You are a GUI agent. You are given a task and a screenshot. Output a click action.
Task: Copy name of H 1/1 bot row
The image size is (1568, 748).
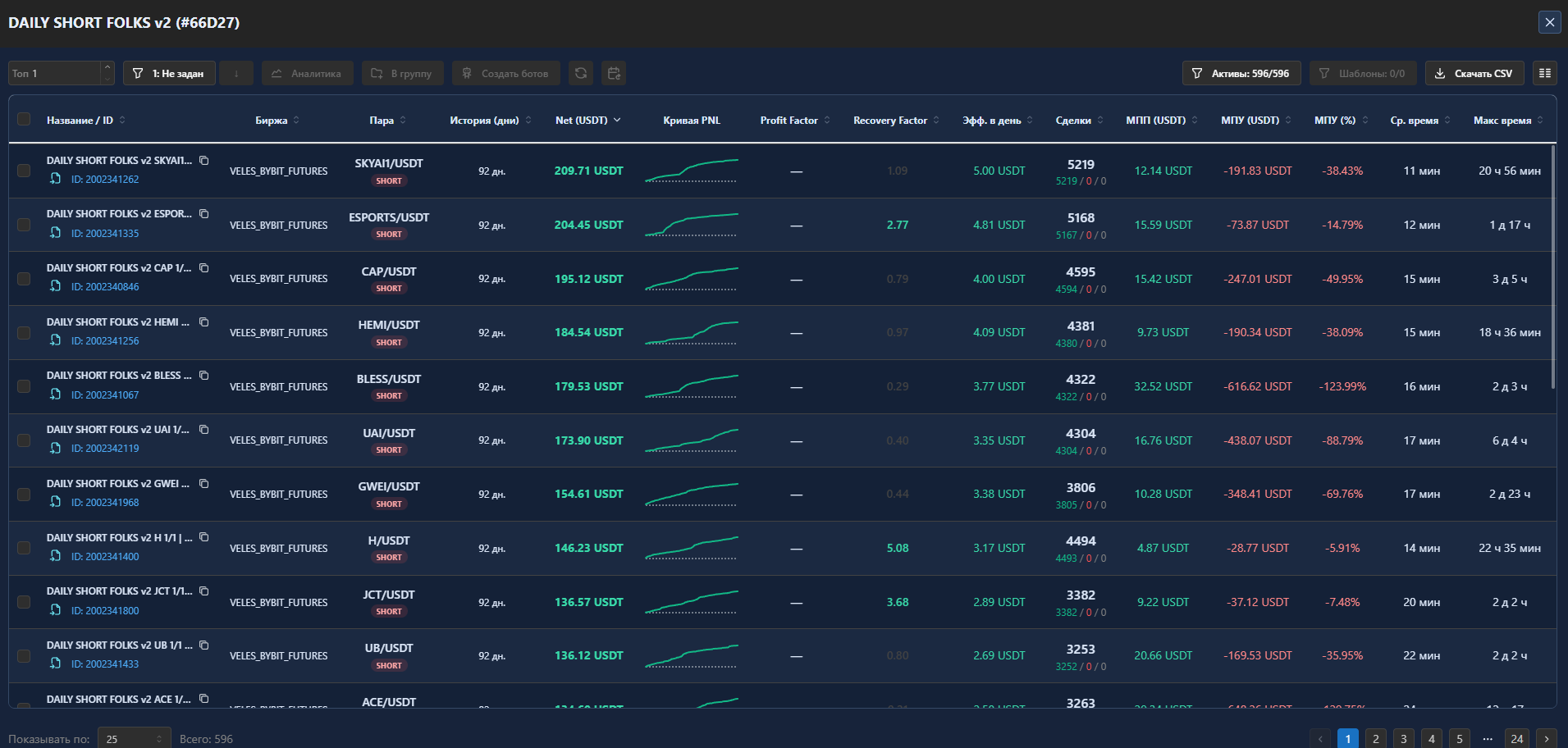(x=204, y=537)
